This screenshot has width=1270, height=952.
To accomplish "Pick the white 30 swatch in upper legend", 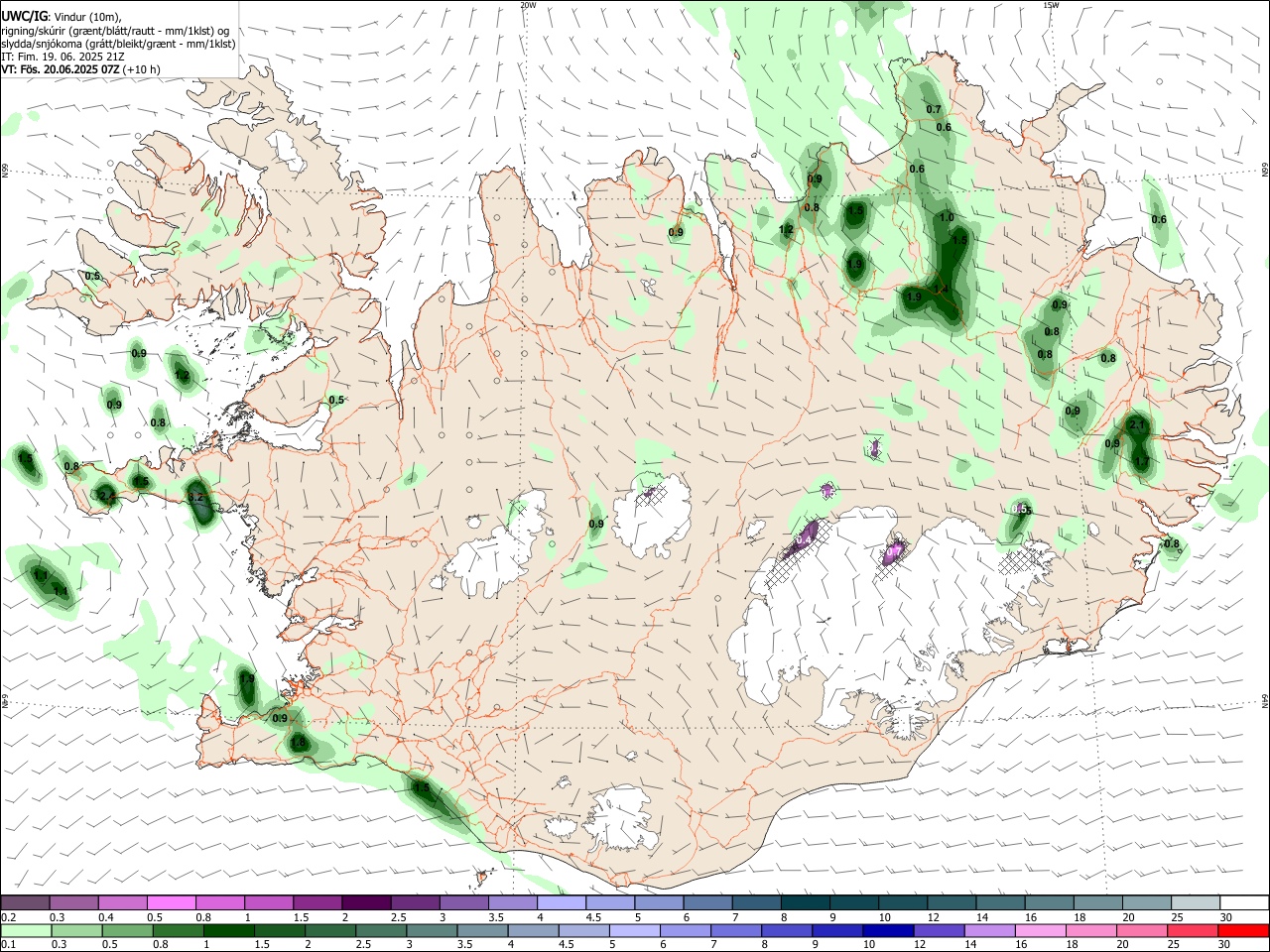I will tap(1245, 902).
